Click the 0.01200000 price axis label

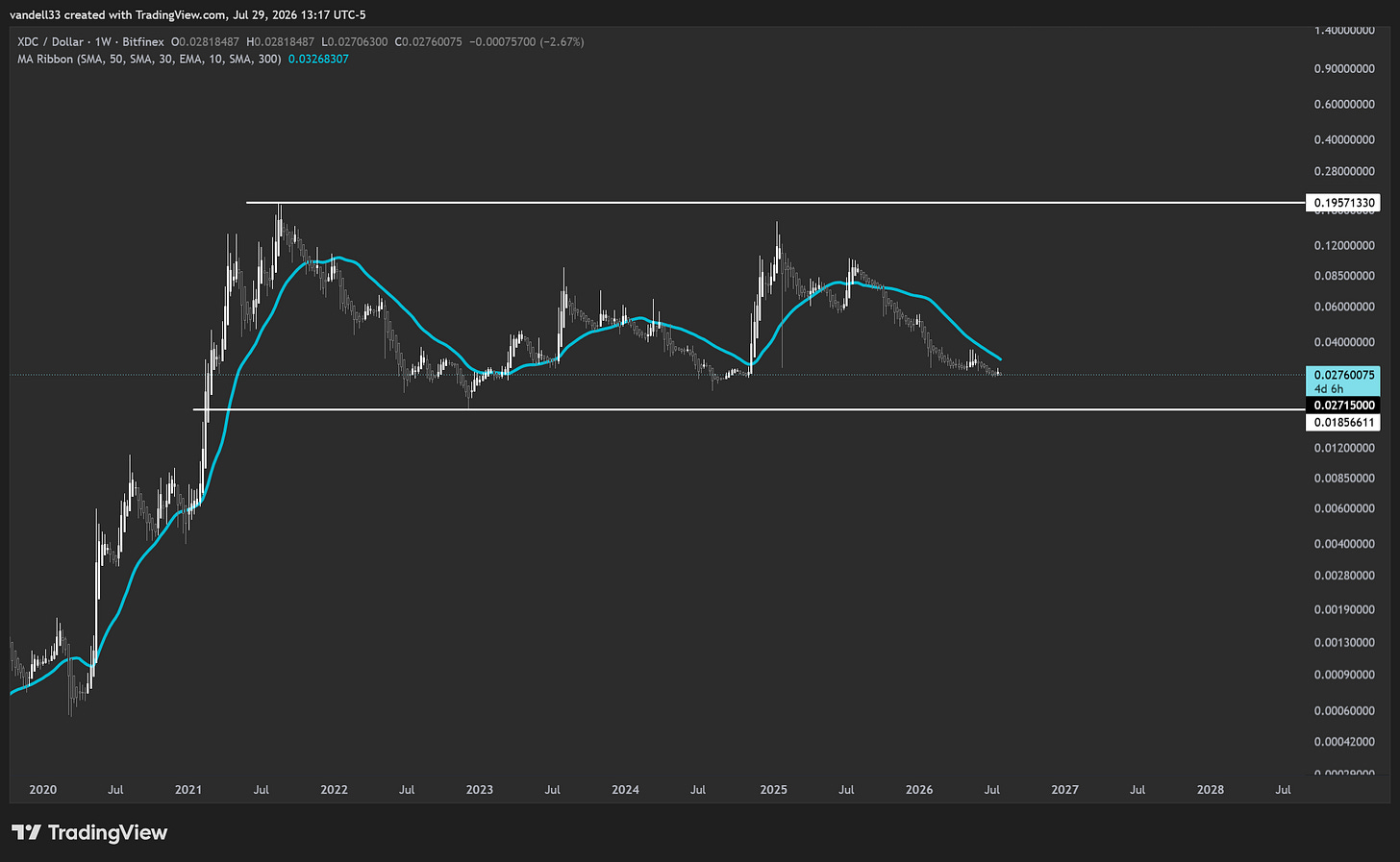(1344, 449)
